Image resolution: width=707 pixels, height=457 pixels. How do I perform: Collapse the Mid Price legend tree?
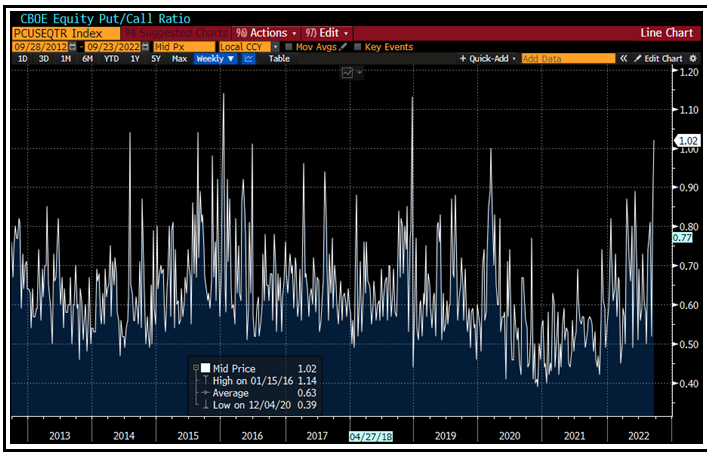[195, 368]
